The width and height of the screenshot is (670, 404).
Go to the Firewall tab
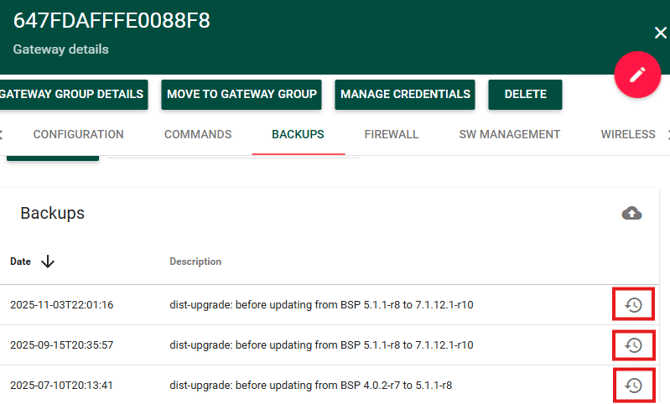point(391,135)
